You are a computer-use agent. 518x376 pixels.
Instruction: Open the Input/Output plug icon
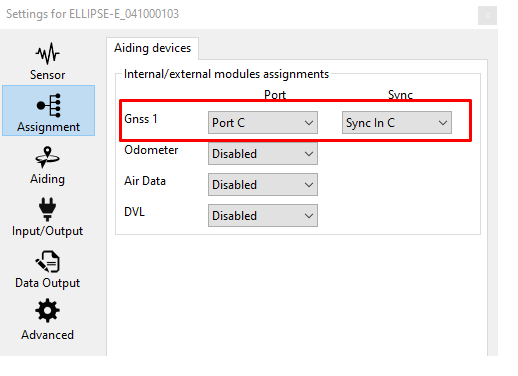[x=47, y=209]
